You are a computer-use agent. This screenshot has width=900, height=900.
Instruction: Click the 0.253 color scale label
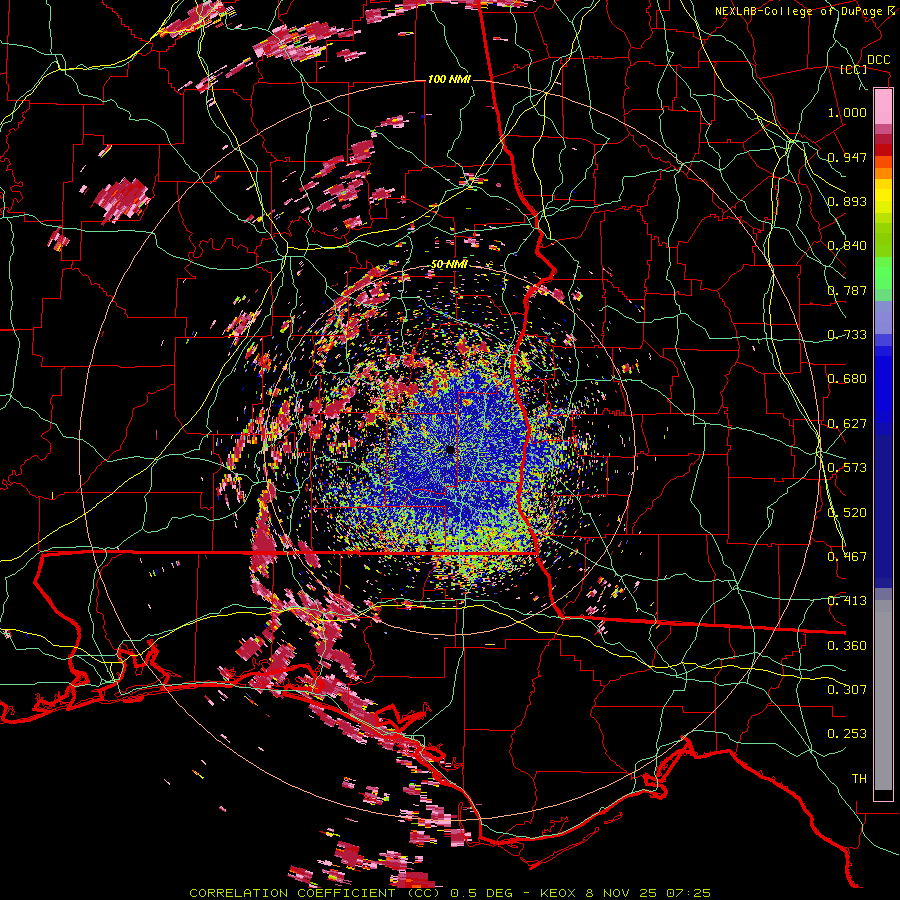(x=847, y=734)
